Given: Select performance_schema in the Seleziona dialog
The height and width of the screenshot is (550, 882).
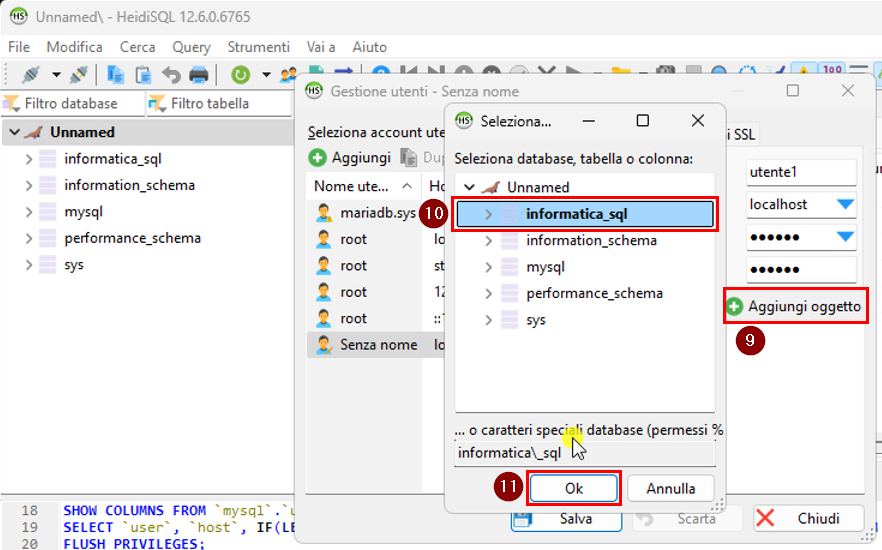Looking at the screenshot, I should point(595,294).
